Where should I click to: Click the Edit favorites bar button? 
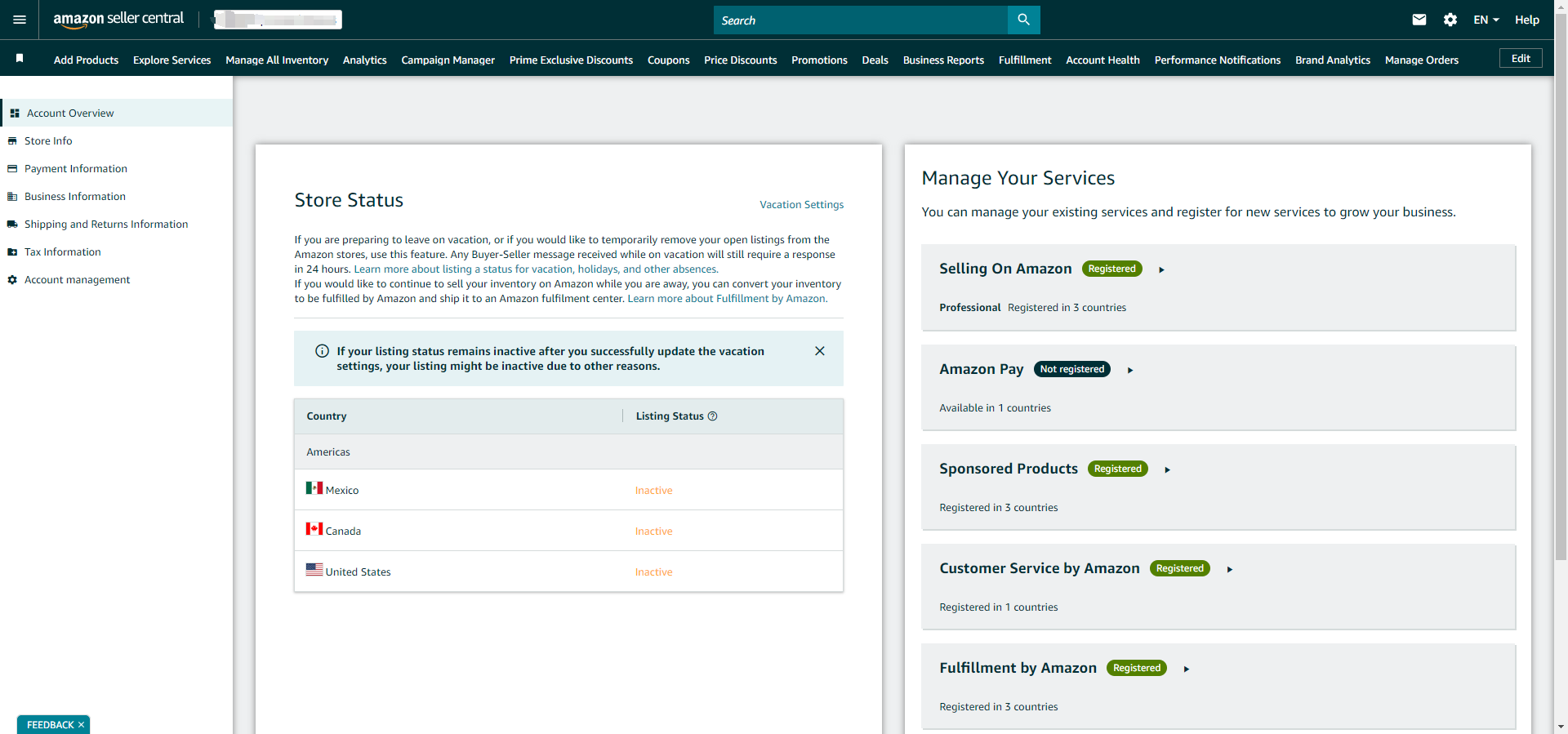1521,58
